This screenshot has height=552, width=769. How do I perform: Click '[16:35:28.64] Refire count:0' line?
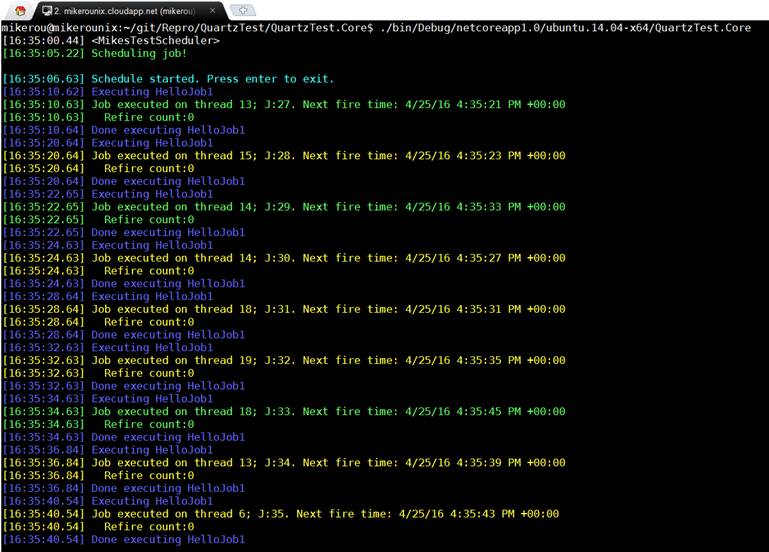(98, 322)
